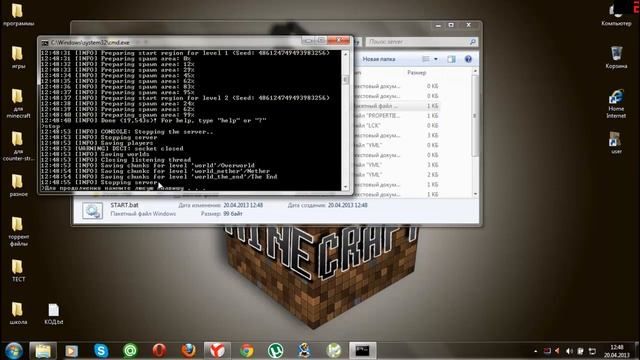Click Explorer file list scrollbar thumb
The width and height of the screenshot is (640, 360).
(475, 116)
